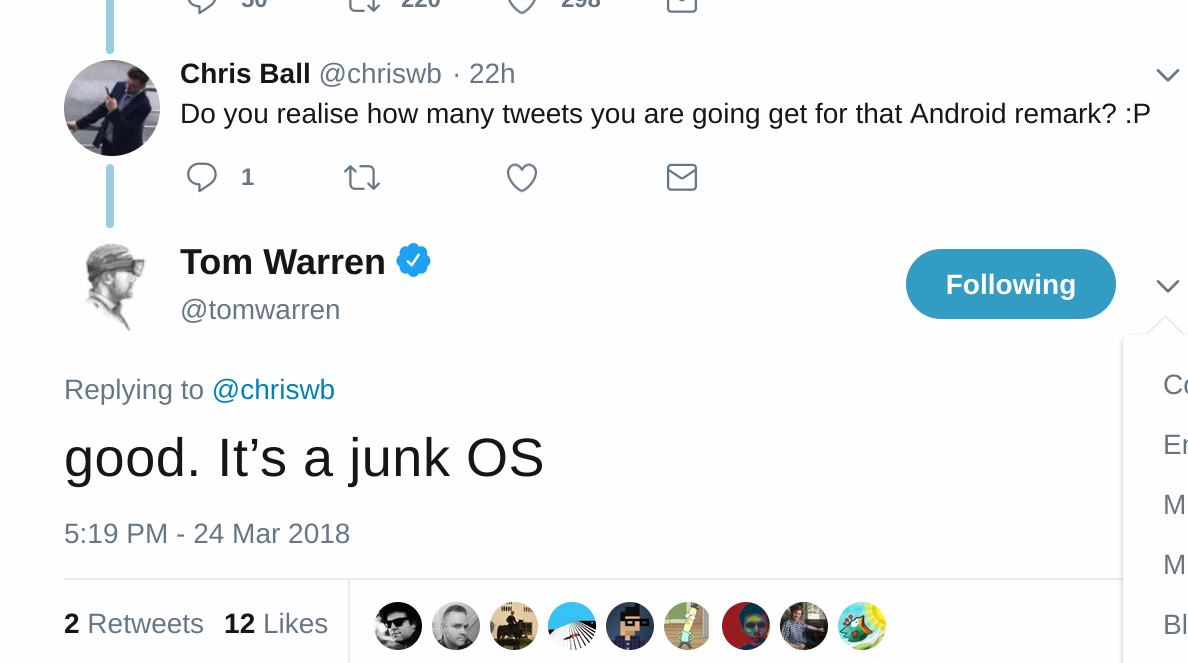Open the sunglasses liker avatar

[398, 626]
